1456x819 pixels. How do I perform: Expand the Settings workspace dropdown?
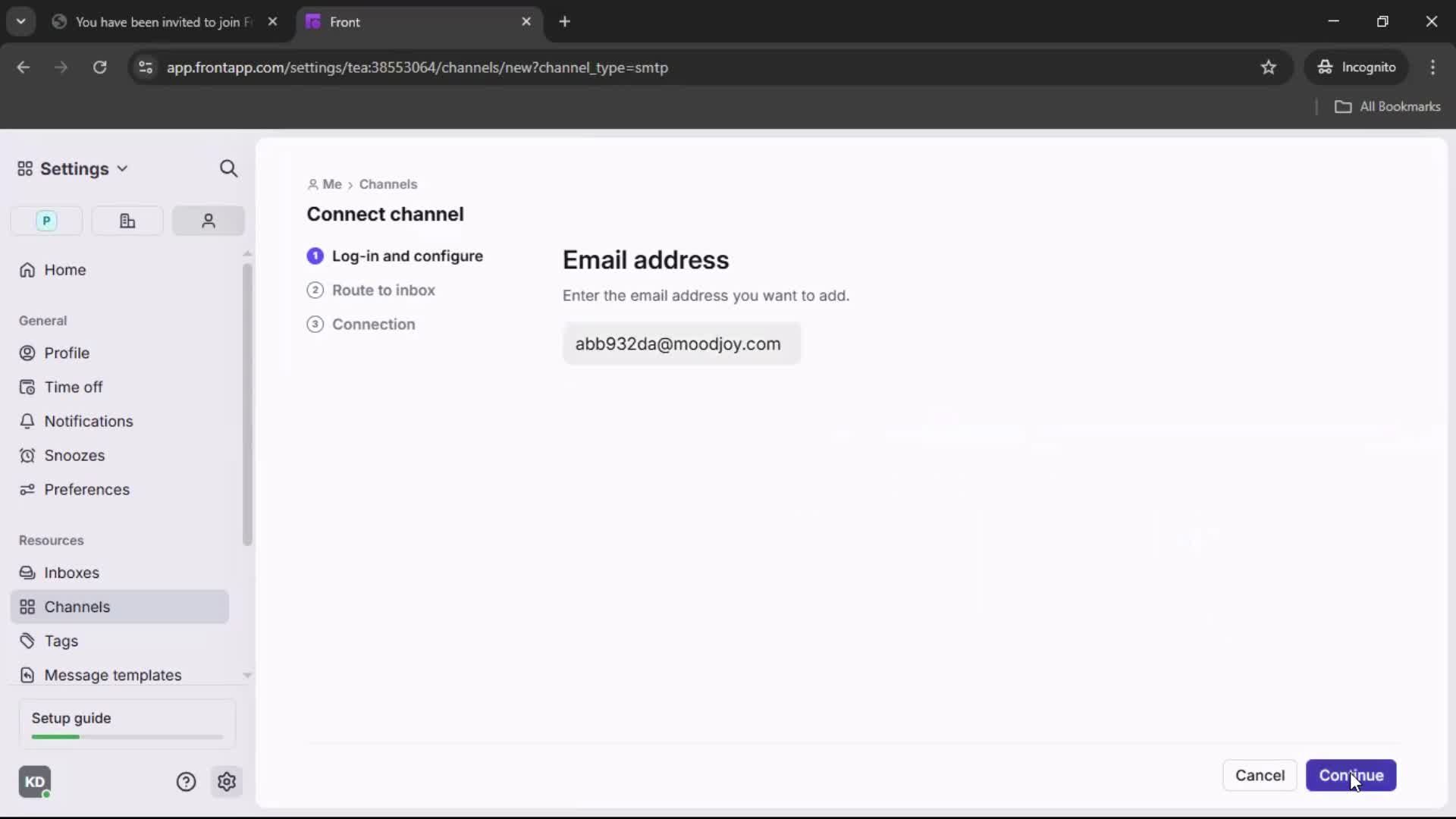click(122, 168)
